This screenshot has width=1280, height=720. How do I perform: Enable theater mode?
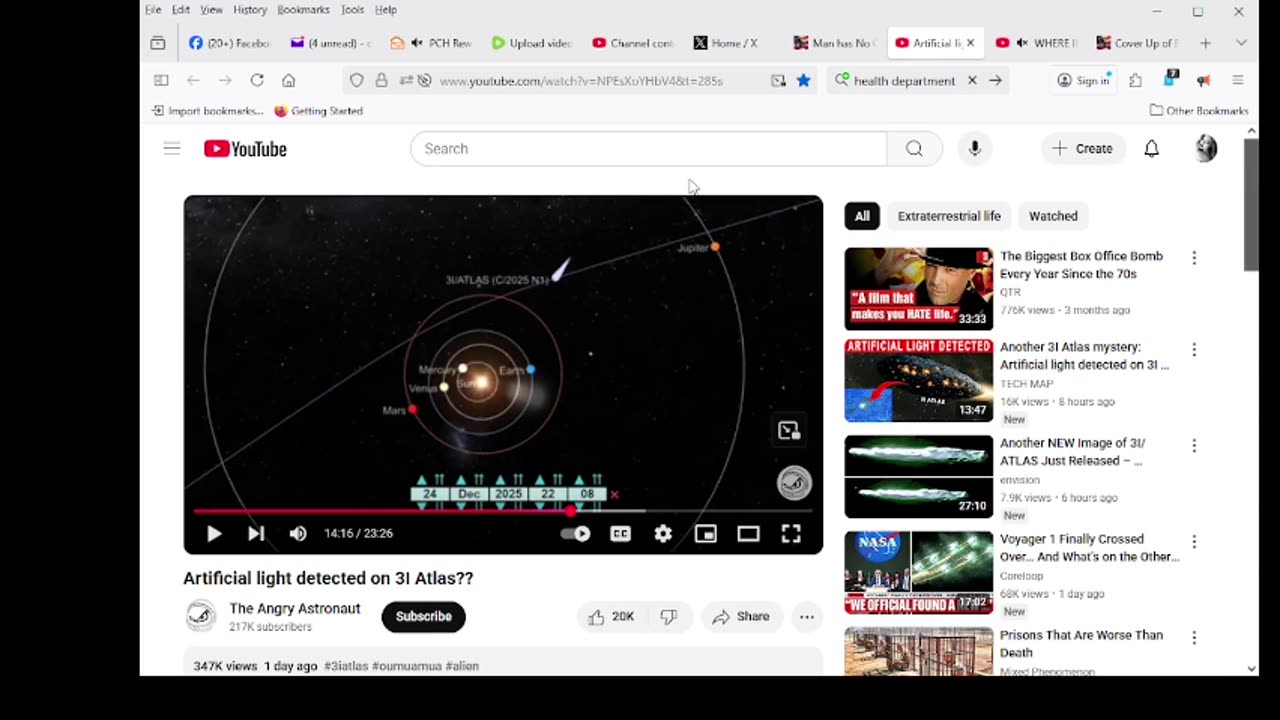pyautogui.click(x=748, y=534)
